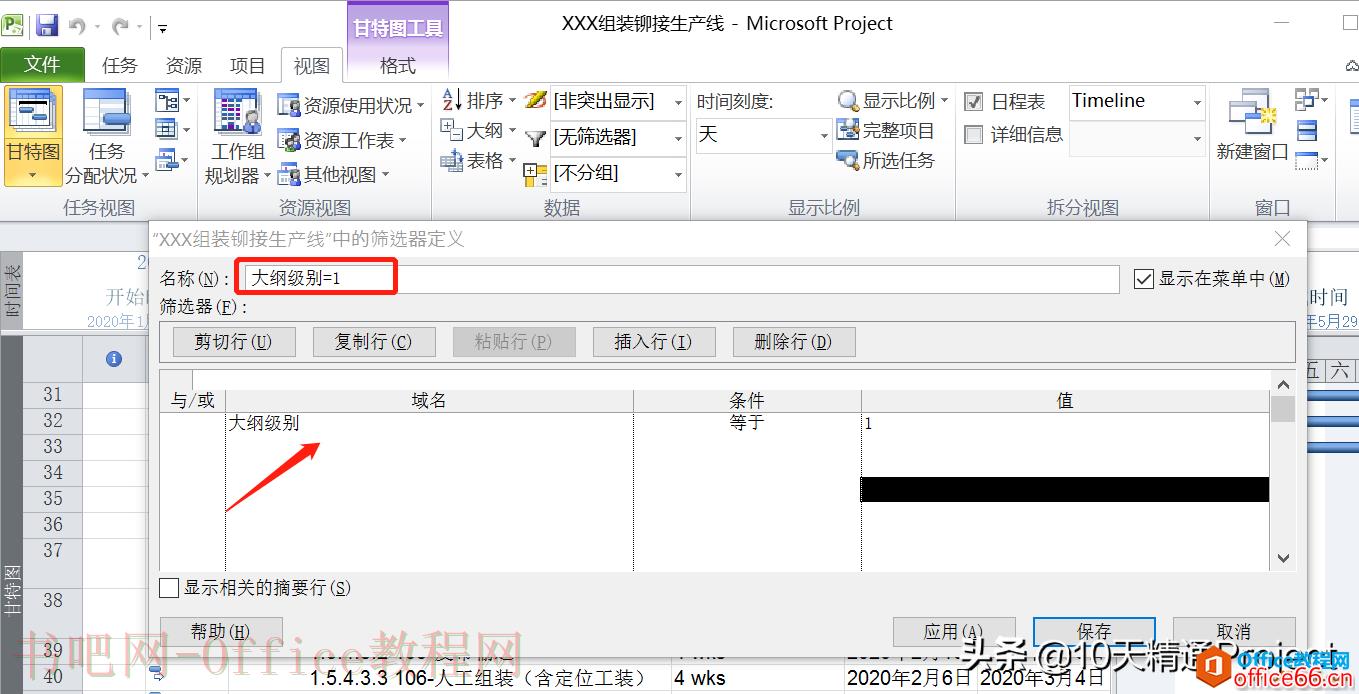The image size is (1359, 694).
Task: Click the Calendar small view icon
Action: [x=167, y=129]
